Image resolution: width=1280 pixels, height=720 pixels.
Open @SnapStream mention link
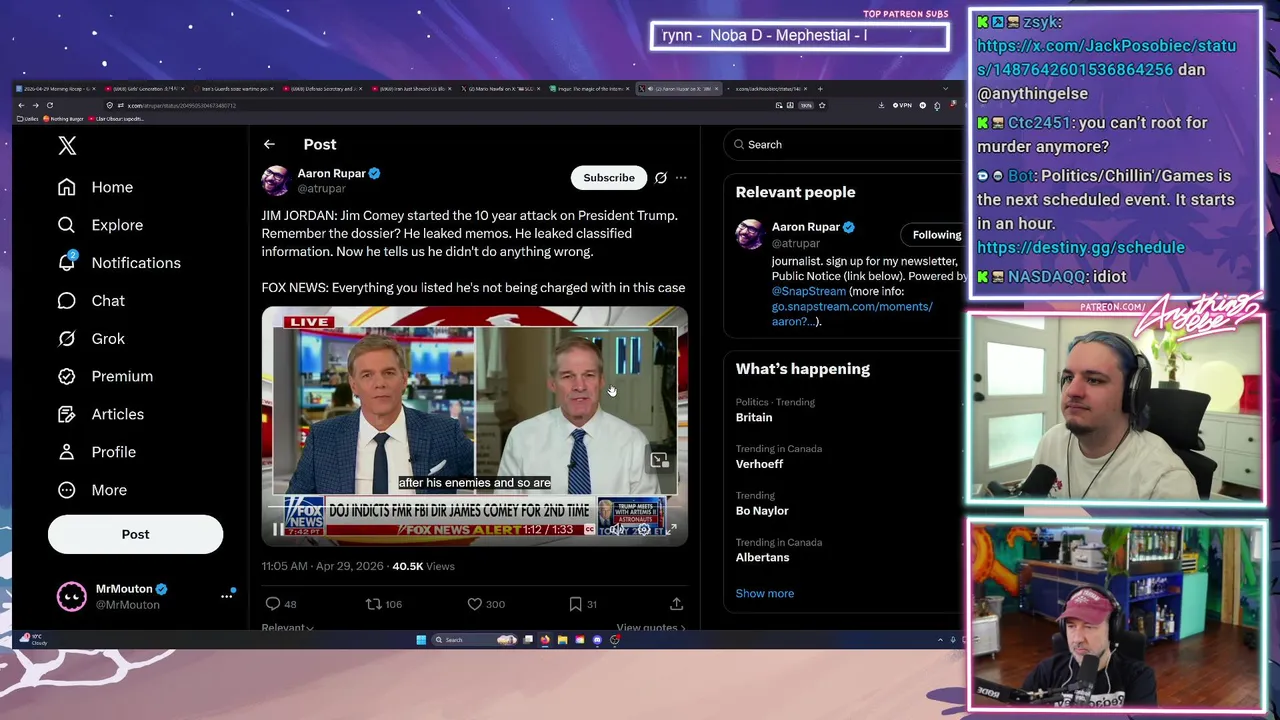pyautogui.click(x=809, y=291)
